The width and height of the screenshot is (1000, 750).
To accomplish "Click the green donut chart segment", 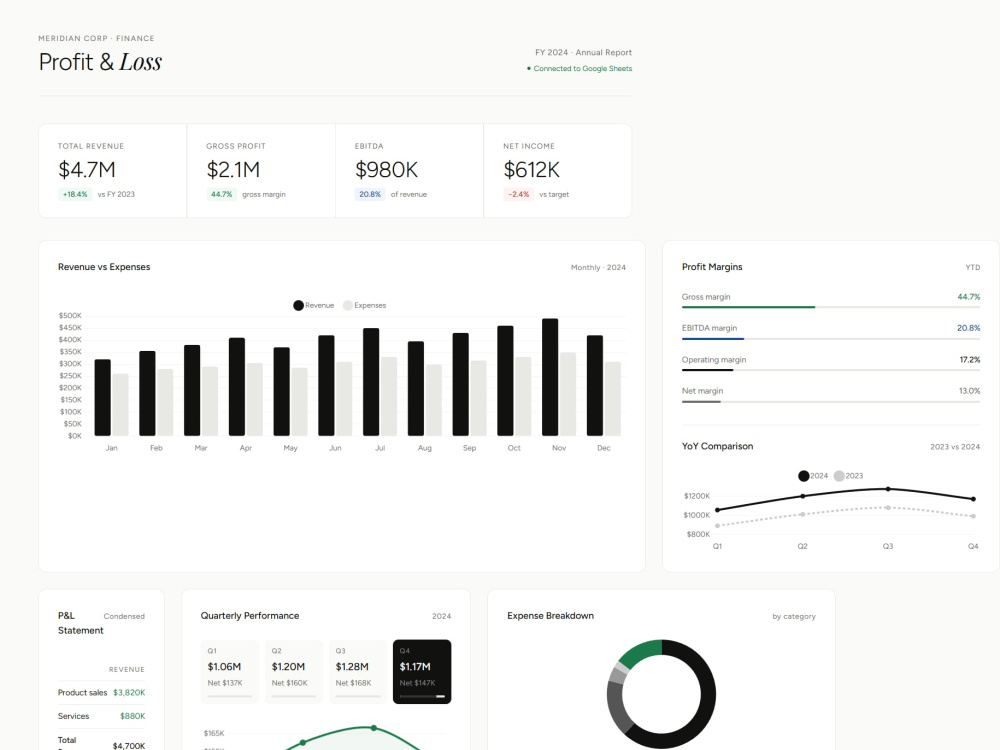I will 642,653.
